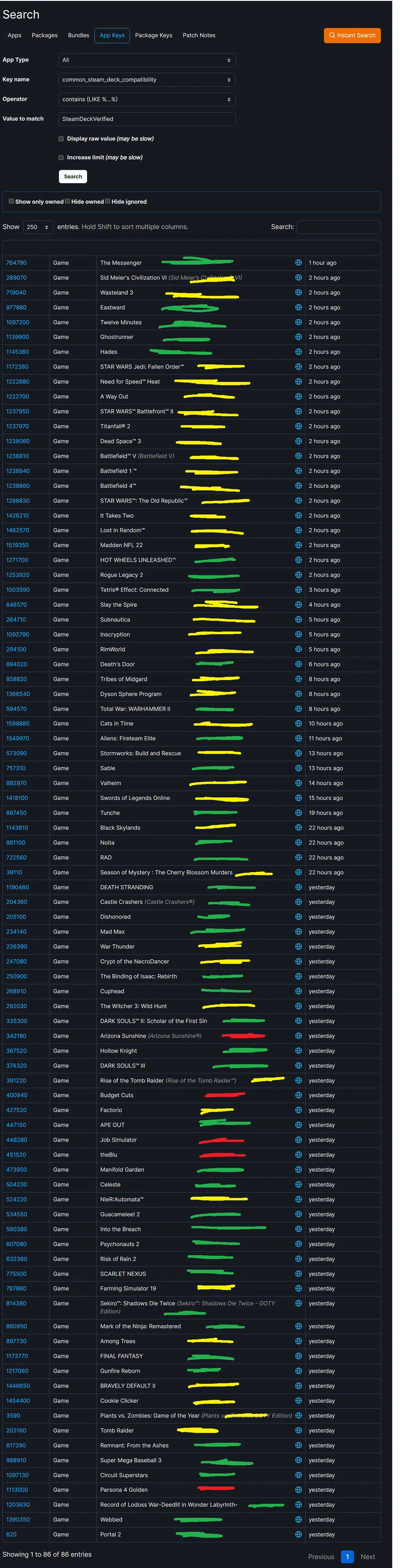
Task: Tick the Increase limit checkbox
Action: [61, 157]
